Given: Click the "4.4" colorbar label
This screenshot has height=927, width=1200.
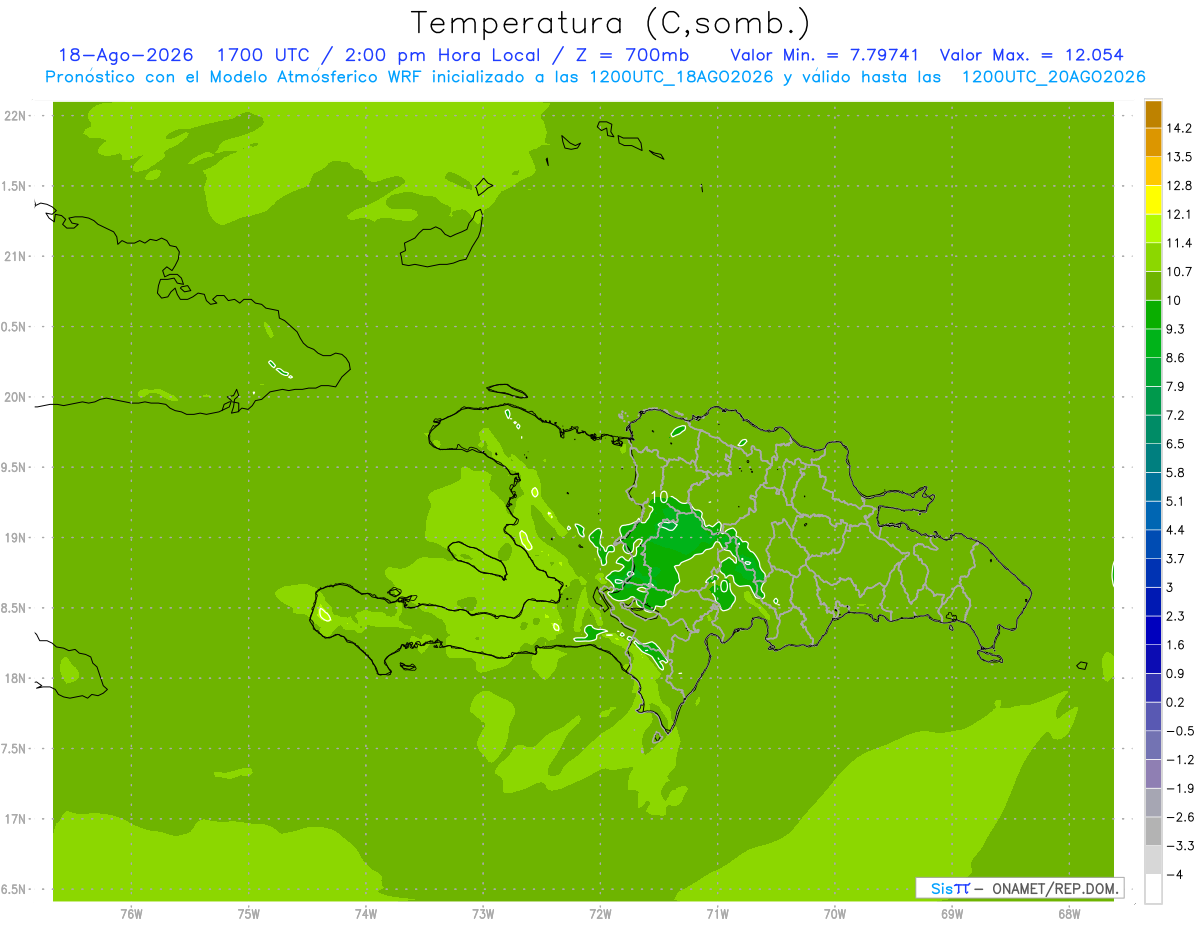Looking at the screenshot, I should 1175,530.
